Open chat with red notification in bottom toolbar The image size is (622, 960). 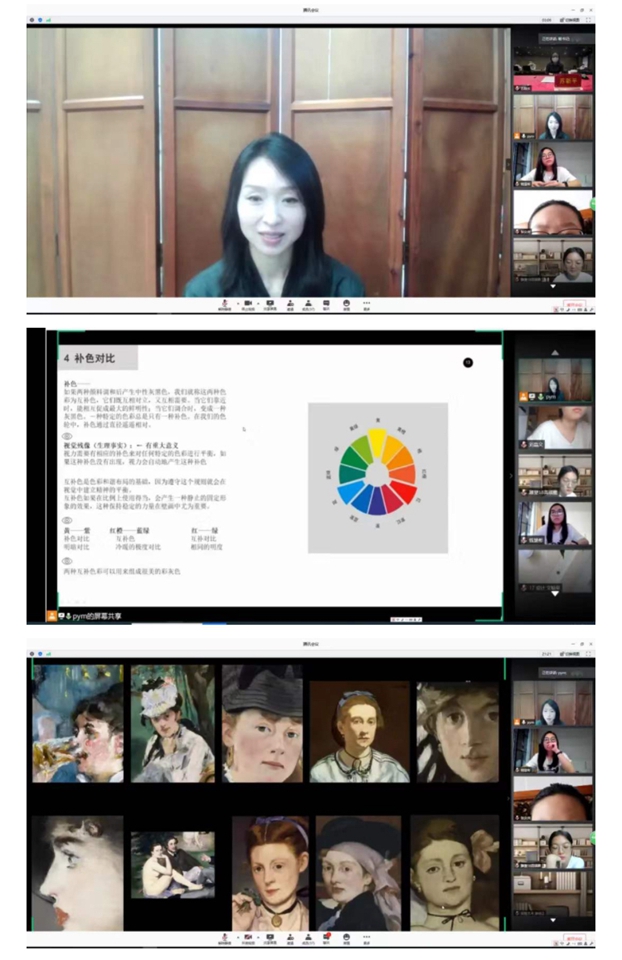[x=326, y=938]
